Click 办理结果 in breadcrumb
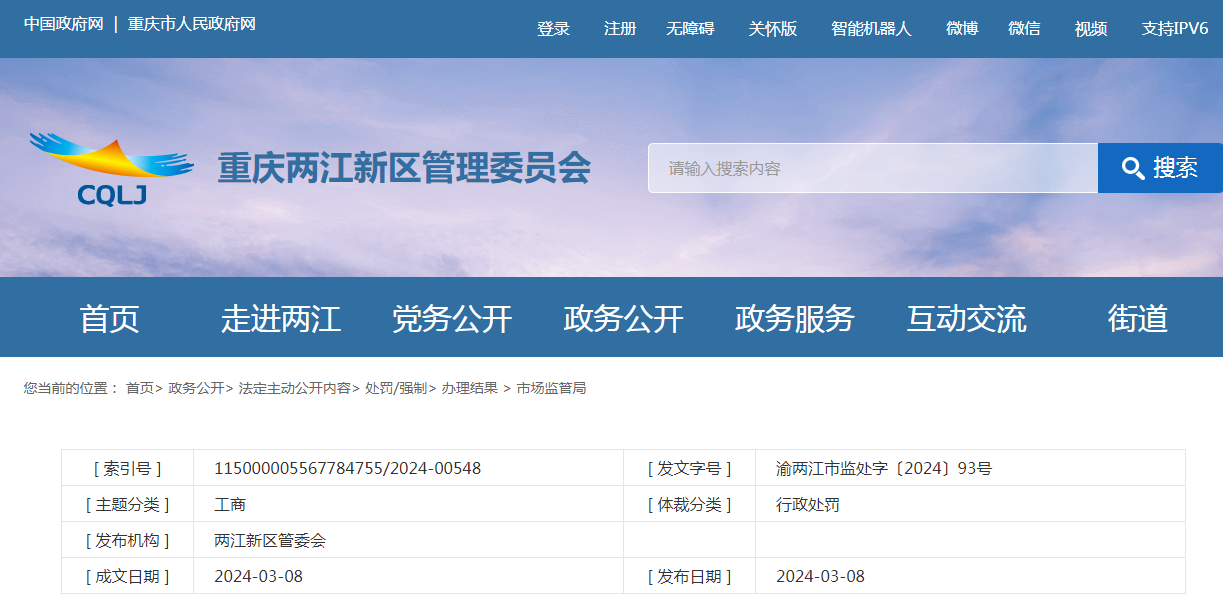 [470, 388]
